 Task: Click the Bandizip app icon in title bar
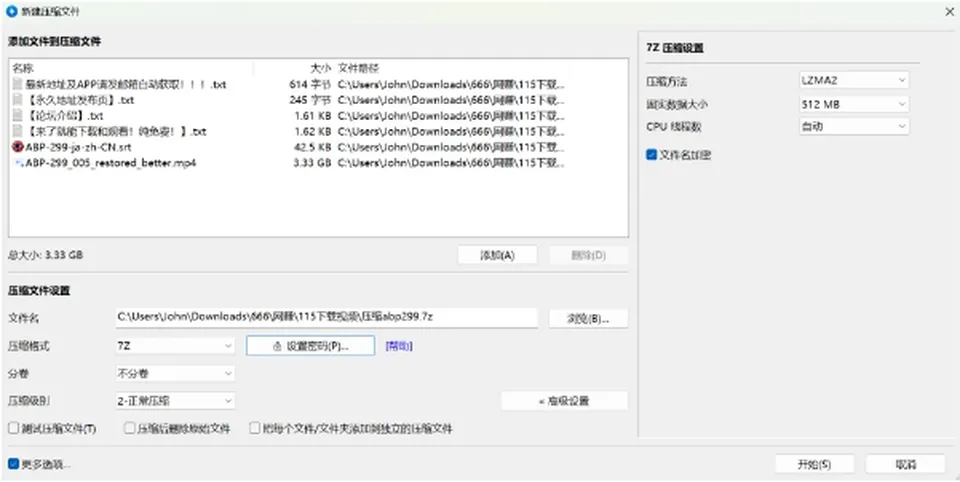(x=11, y=11)
